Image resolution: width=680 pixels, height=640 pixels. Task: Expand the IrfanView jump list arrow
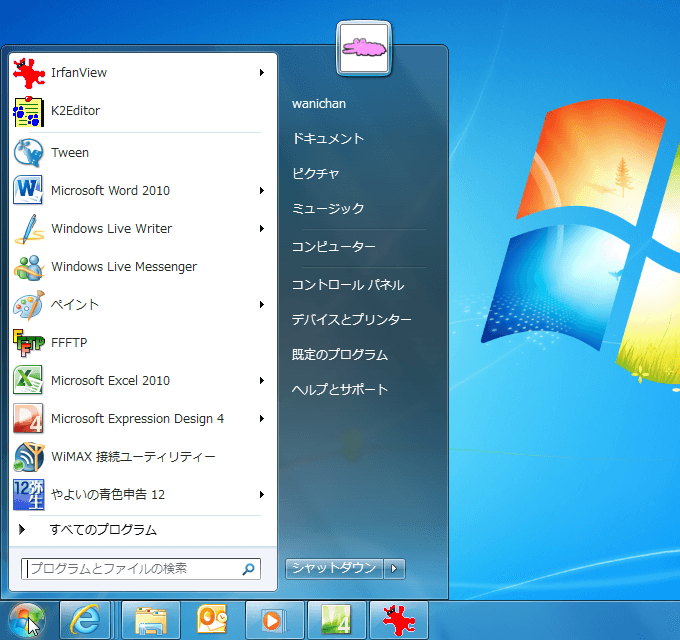(262, 73)
